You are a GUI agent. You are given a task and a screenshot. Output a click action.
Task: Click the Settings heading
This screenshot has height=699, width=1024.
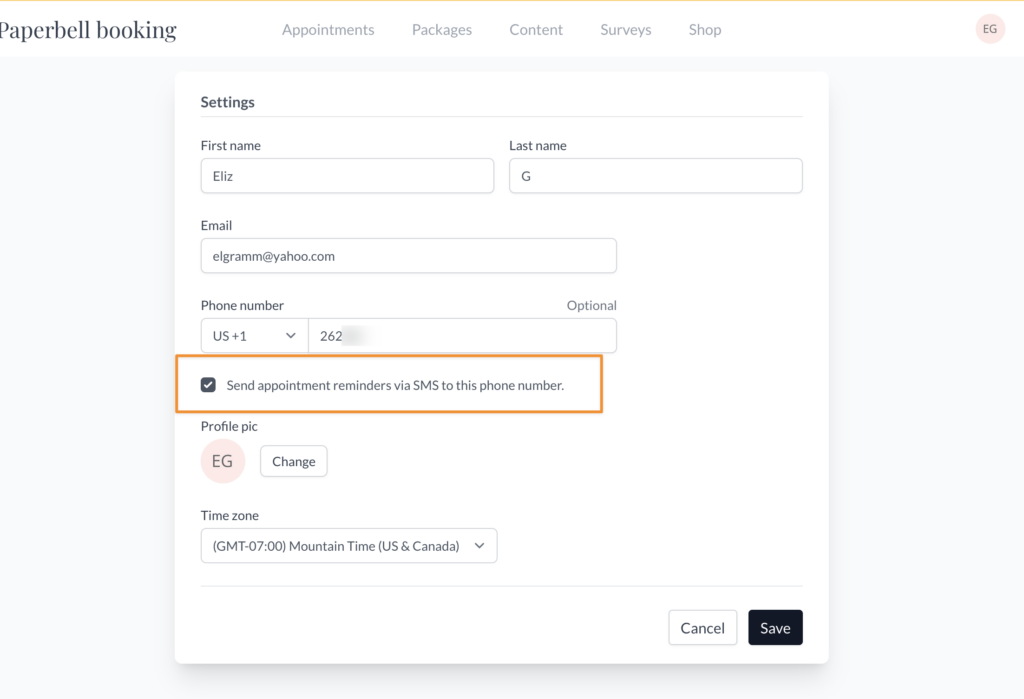click(228, 102)
